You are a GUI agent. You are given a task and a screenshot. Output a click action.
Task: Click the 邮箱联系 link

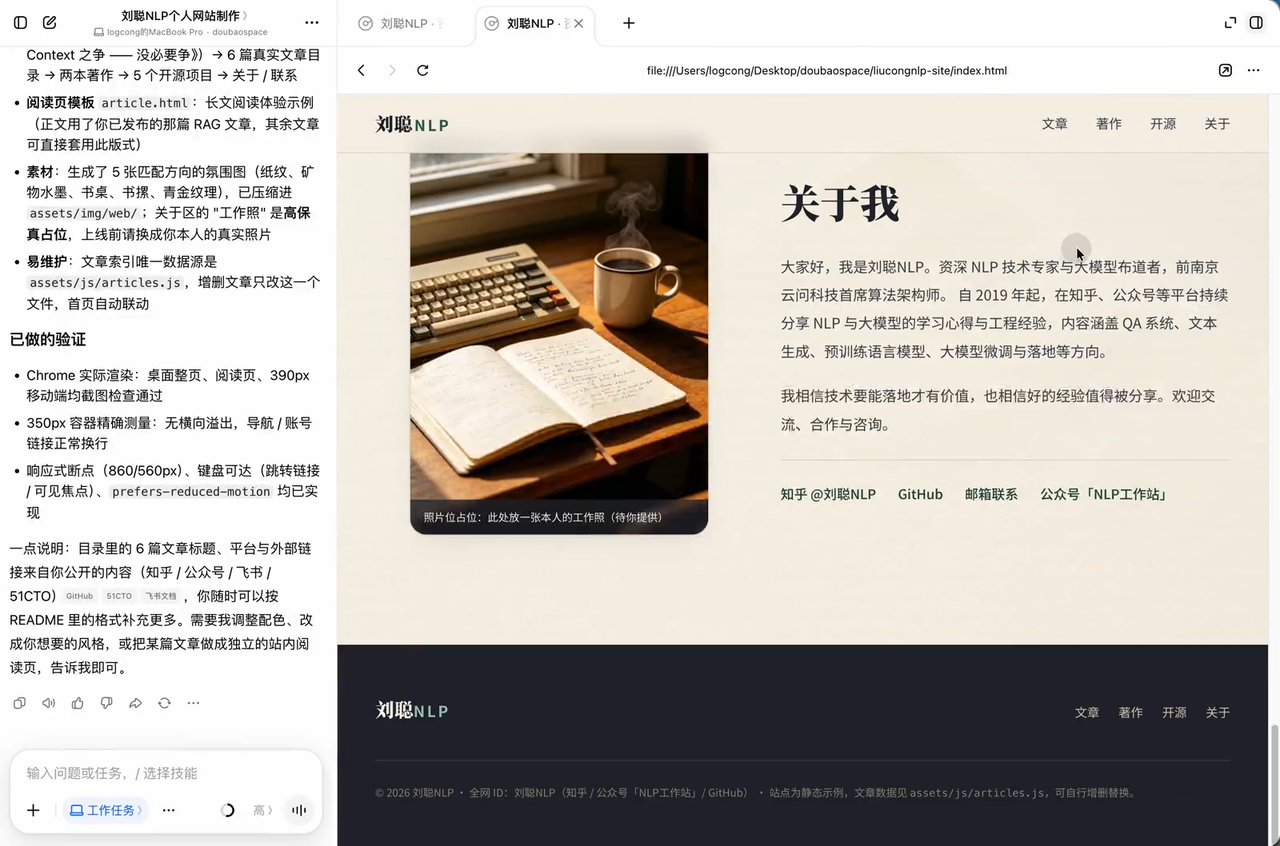991,494
